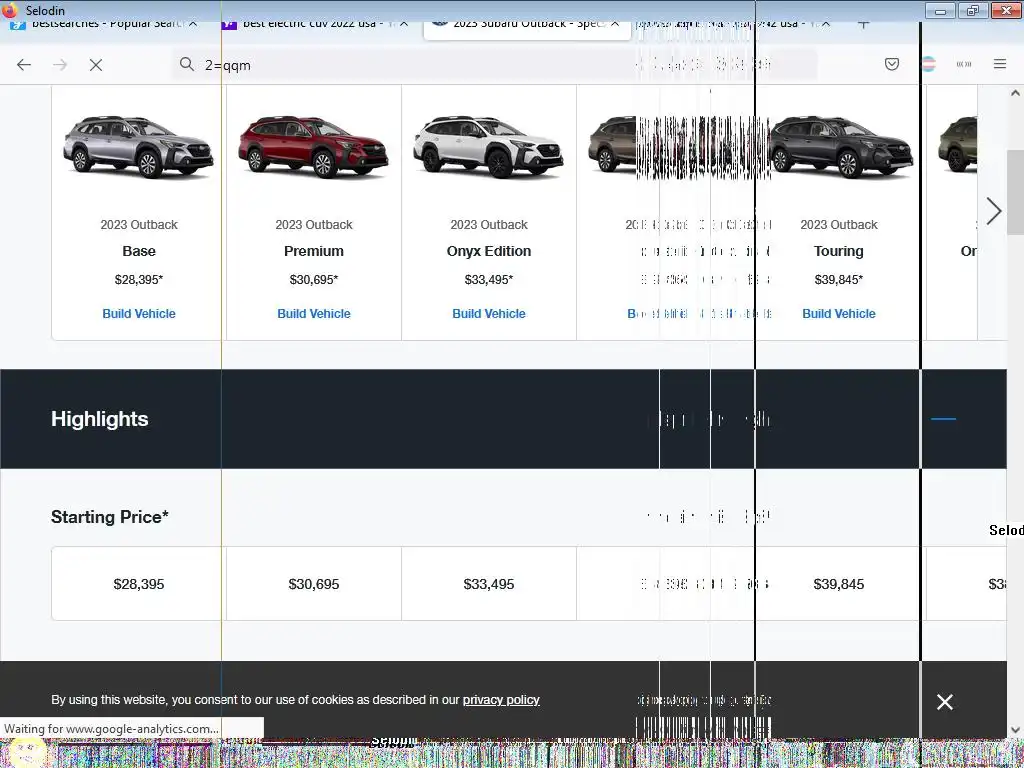The width and height of the screenshot is (1024, 768).
Task: Save page to Pocket
Action: pyautogui.click(x=892, y=64)
